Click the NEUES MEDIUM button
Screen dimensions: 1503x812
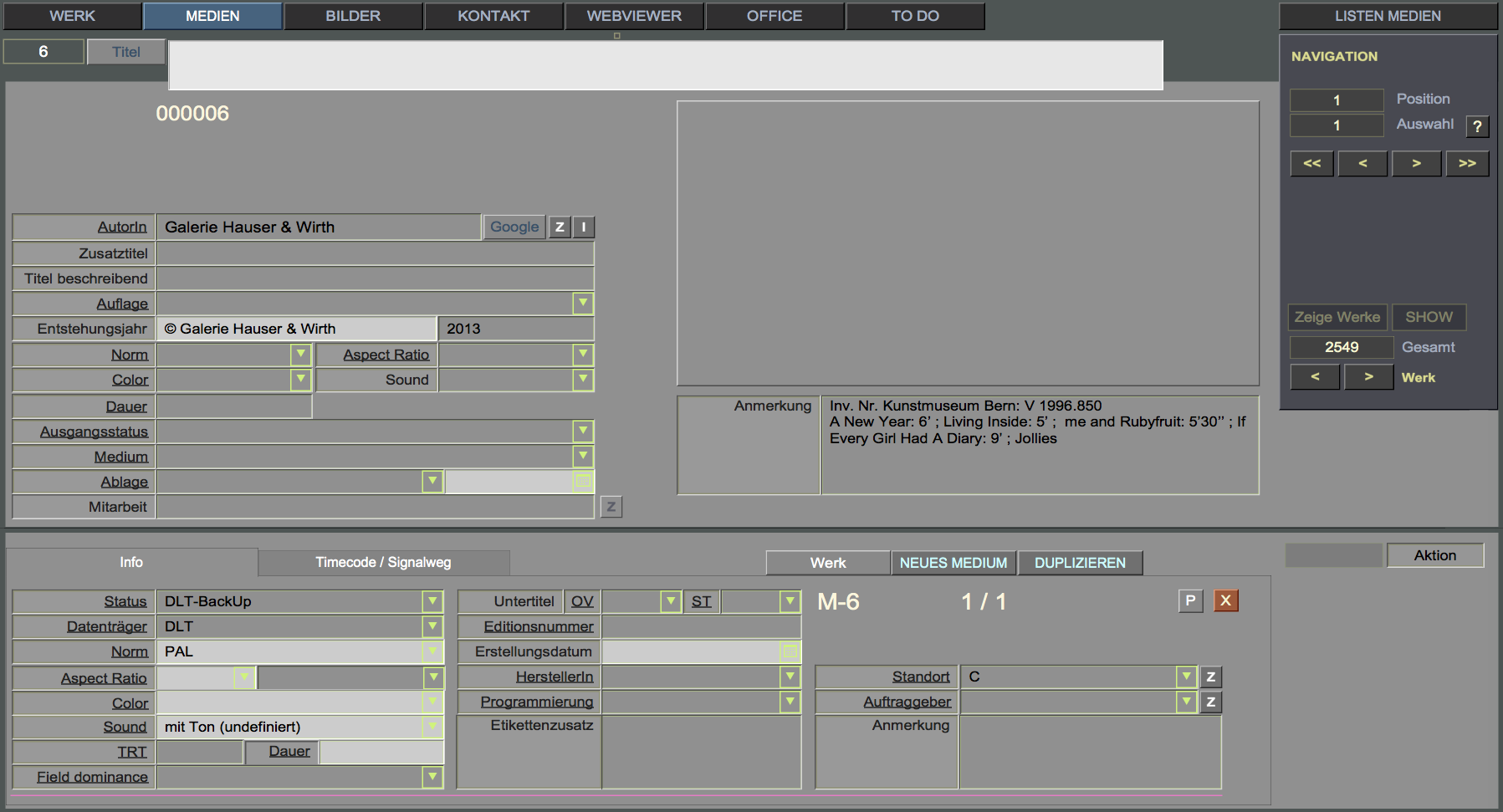pyautogui.click(x=953, y=563)
